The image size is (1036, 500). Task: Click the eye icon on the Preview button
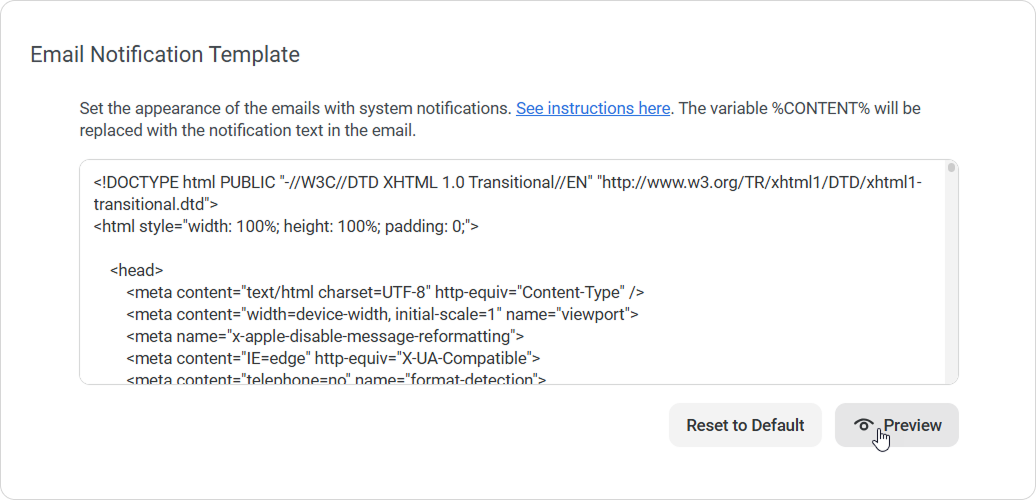(863, 425)
